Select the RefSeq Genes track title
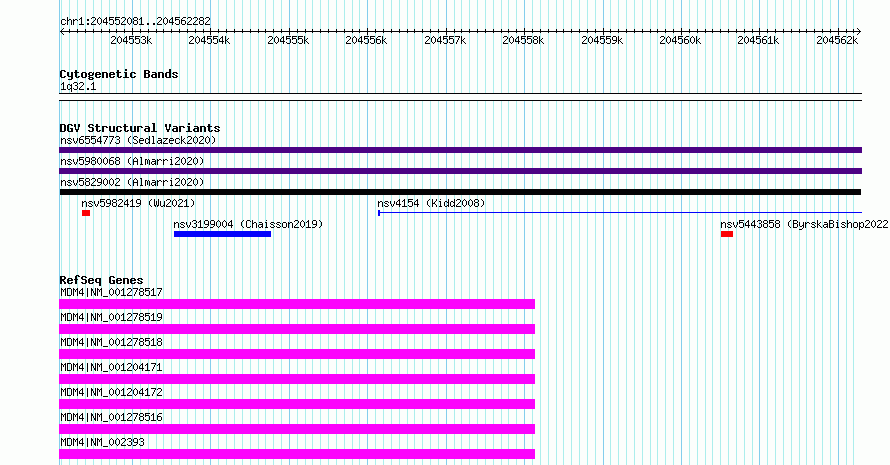The image size is (890, 465). (101, 280)
